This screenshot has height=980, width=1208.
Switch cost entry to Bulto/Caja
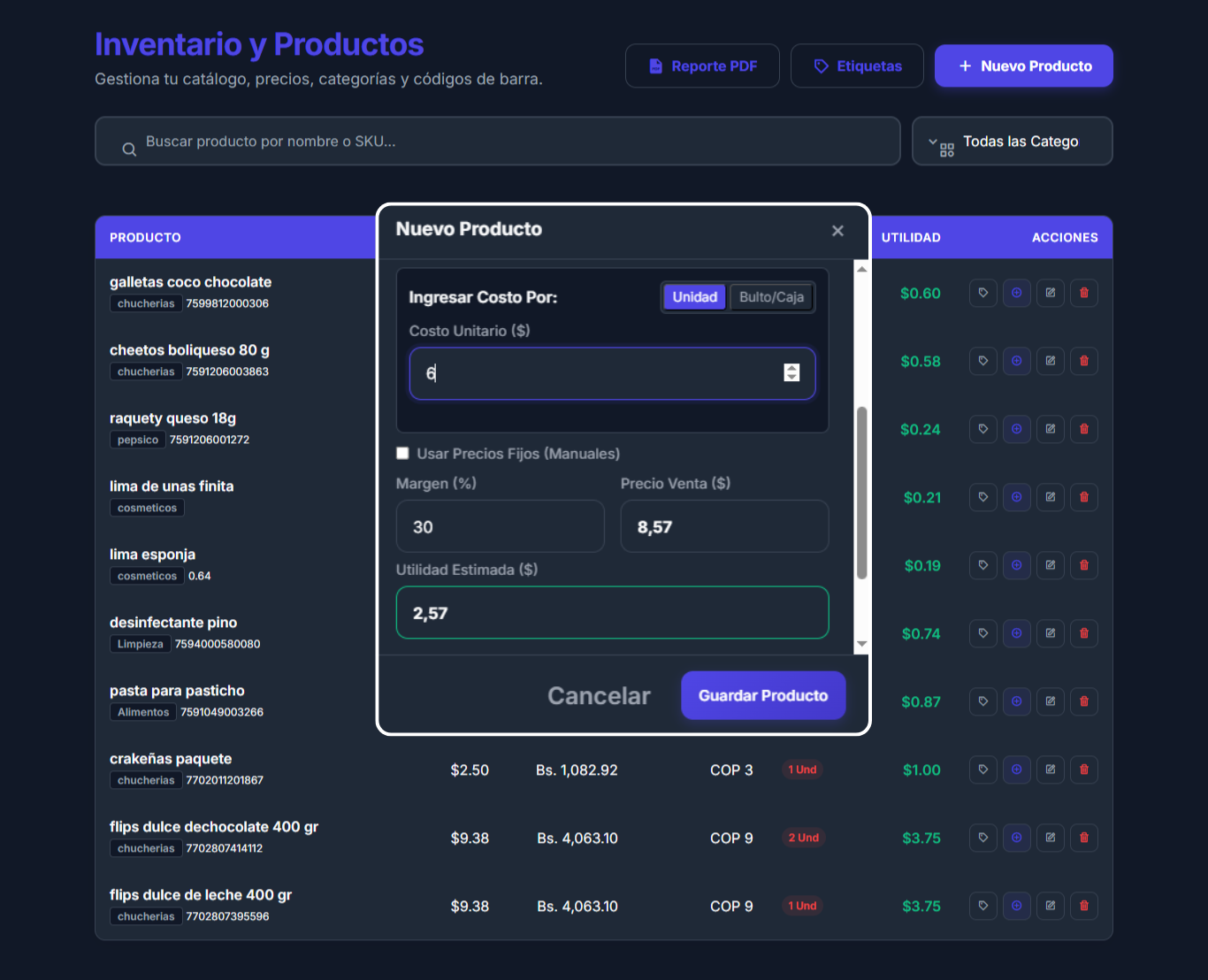point(771,297)
